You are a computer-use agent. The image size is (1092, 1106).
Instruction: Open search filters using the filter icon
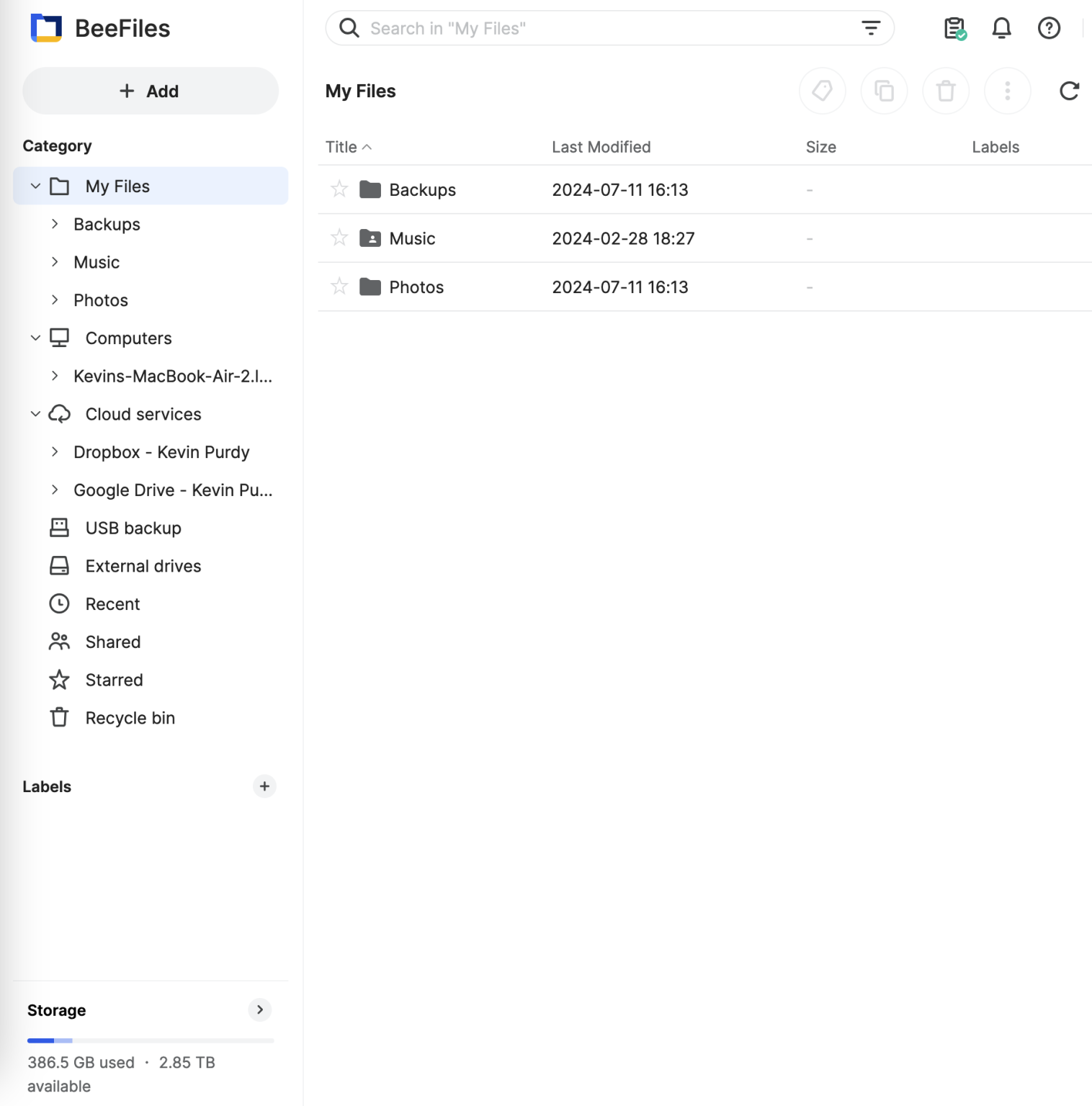coord(871,28)
